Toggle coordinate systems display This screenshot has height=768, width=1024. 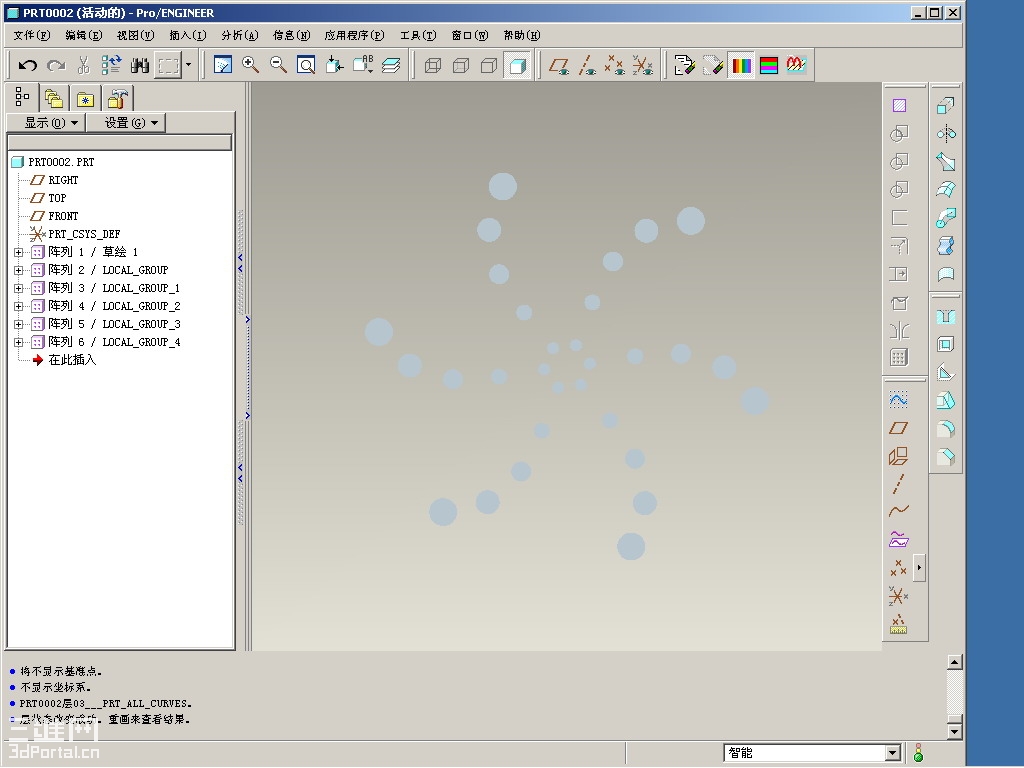pos(643,65)
